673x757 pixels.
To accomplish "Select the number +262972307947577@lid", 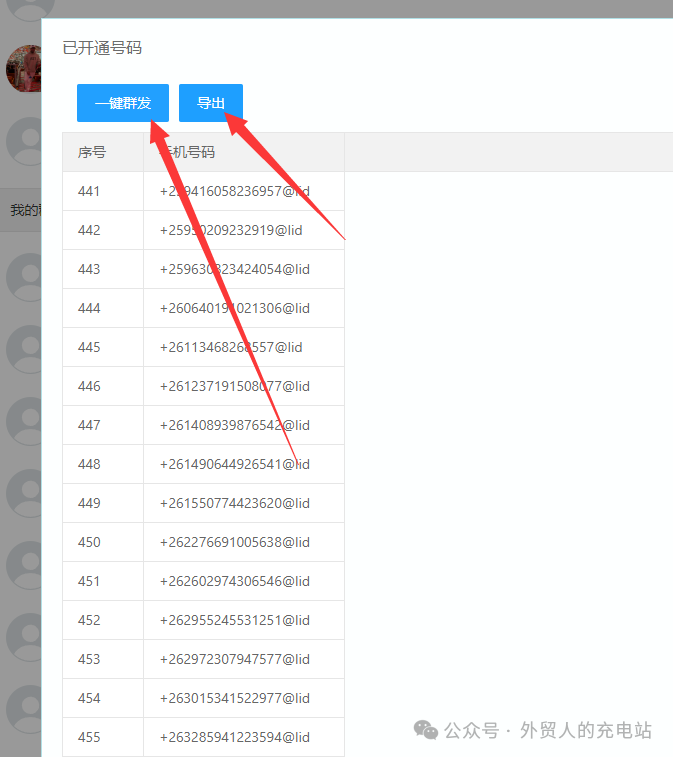I will pos(235,659).
